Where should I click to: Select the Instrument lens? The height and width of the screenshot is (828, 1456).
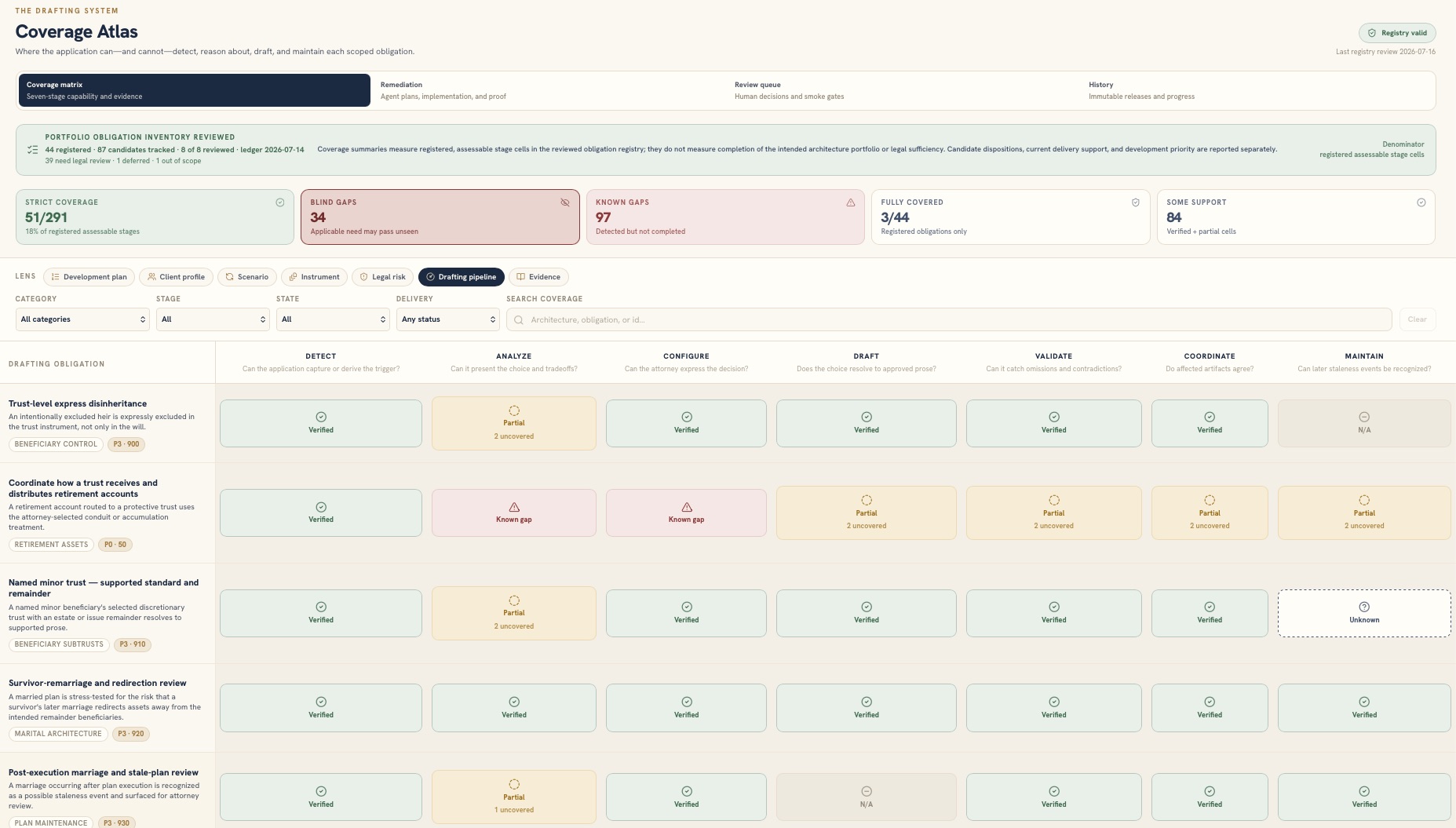(x=314, y=277)
